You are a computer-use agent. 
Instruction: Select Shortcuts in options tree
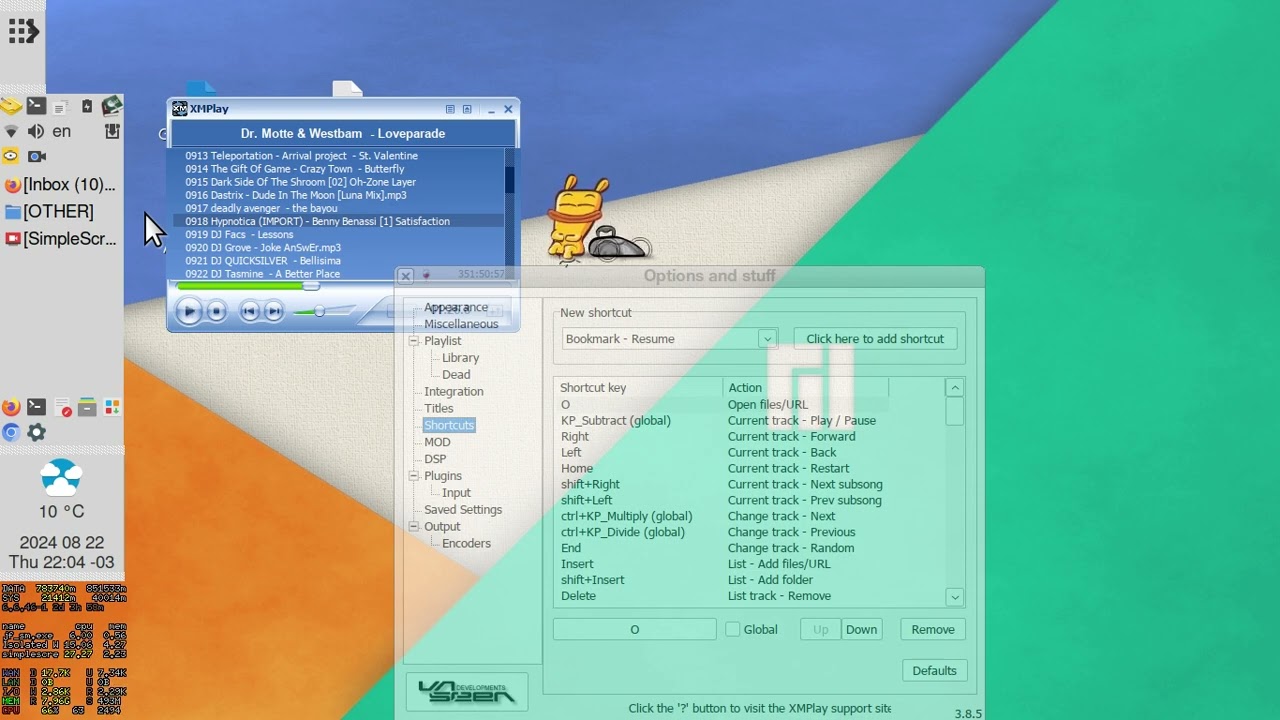449,425
